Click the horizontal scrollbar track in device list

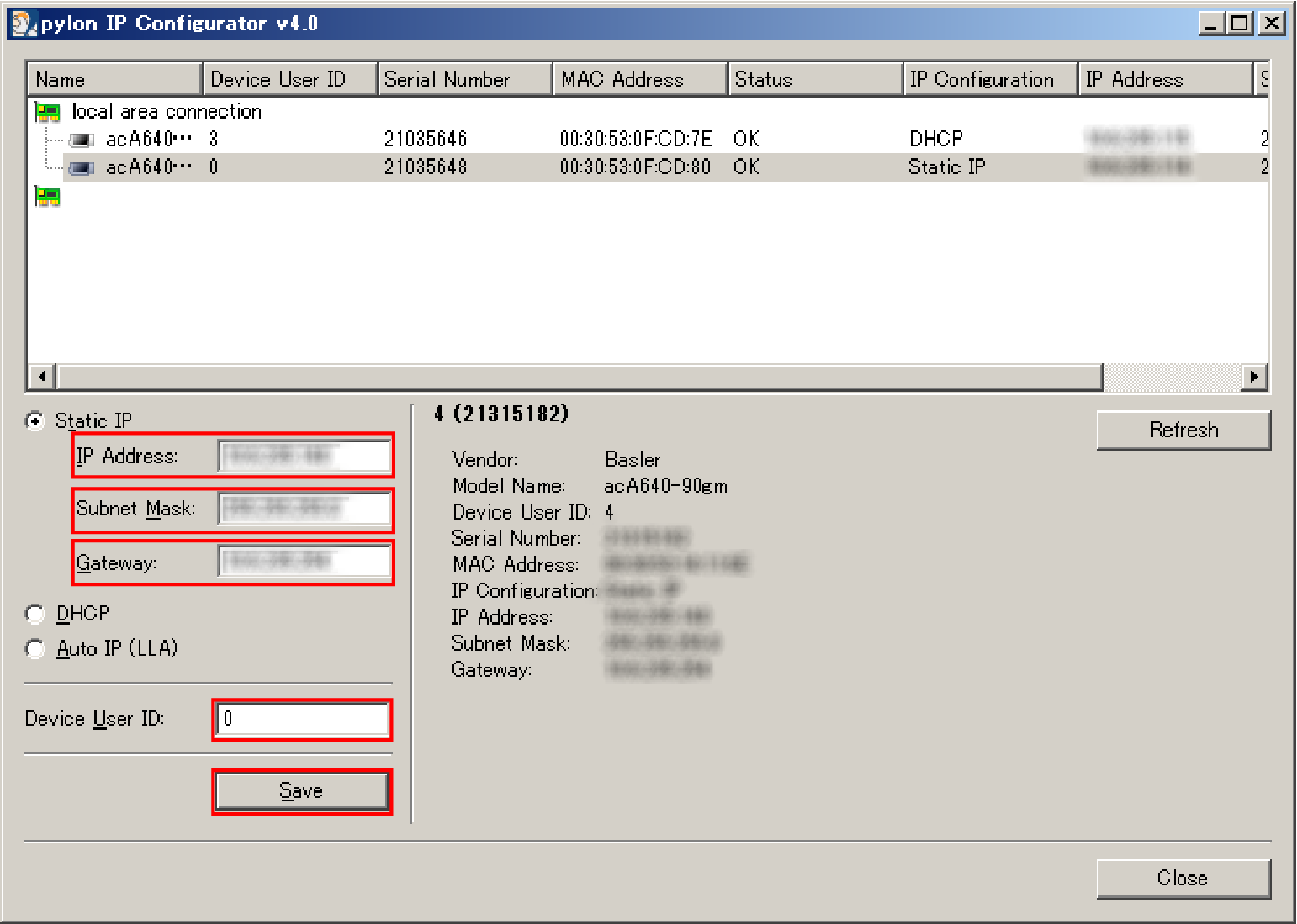tap(1171, 377)
